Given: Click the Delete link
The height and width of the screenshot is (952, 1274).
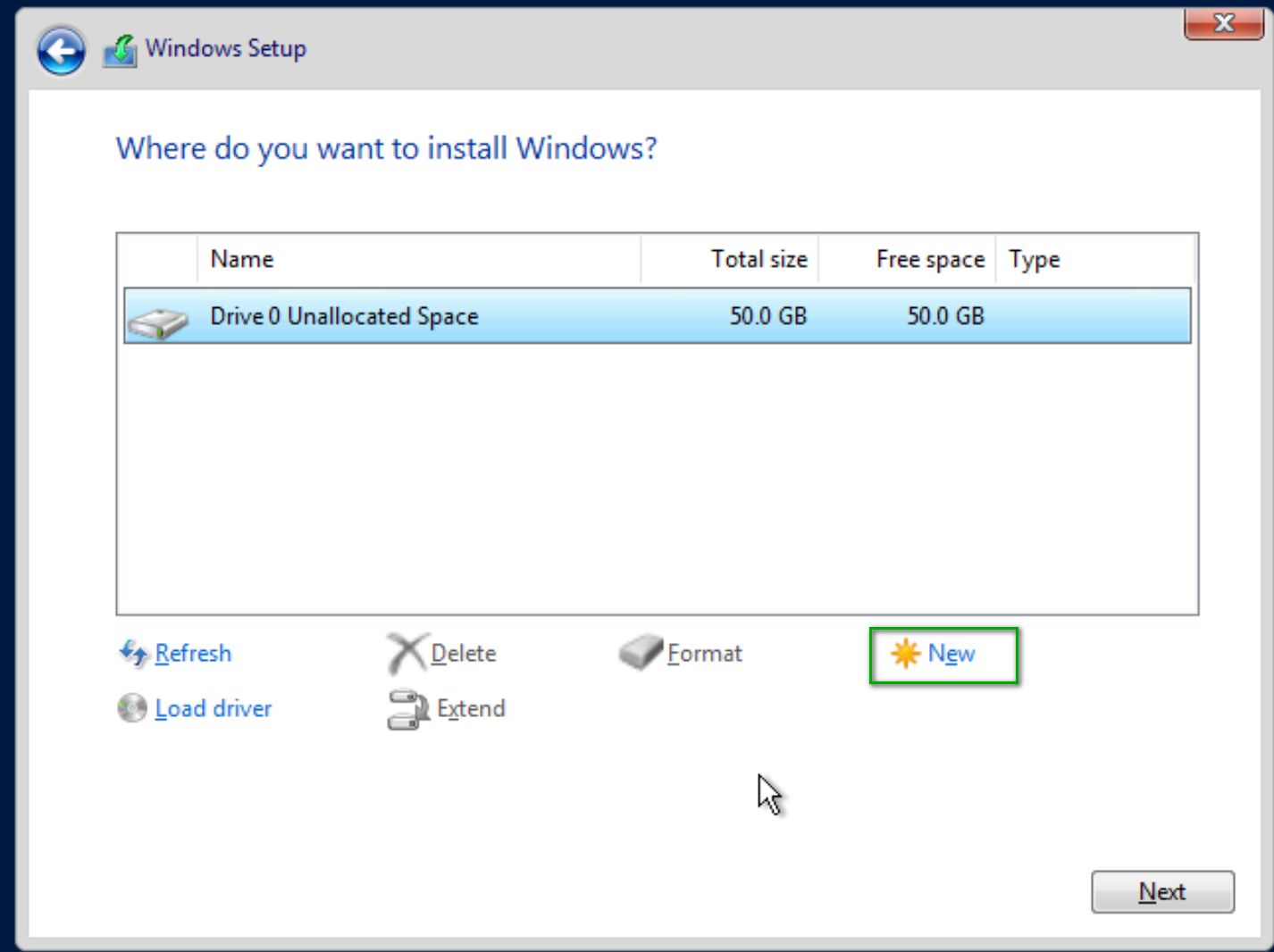Looking at the screenshot, I should (x=462, y=653).
